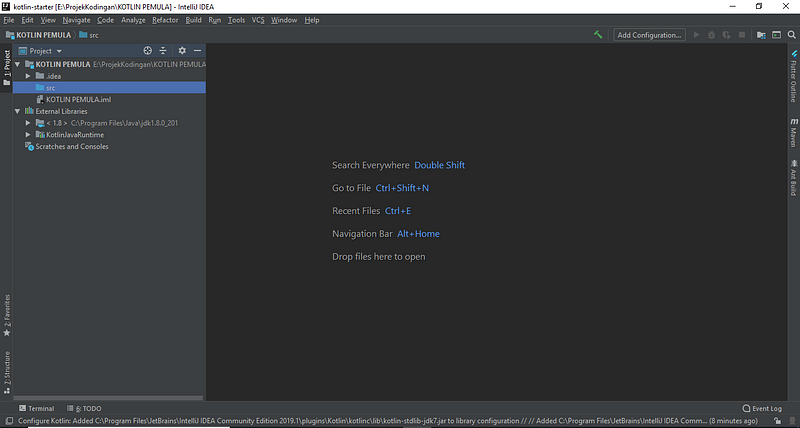Expand the < 1.8 > JDK library node
800x428 pixels.
pyautogui.click(x=28, y=123)
